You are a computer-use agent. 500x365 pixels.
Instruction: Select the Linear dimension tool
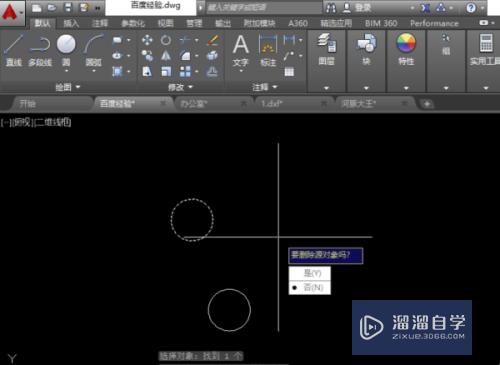pos(289,40)
